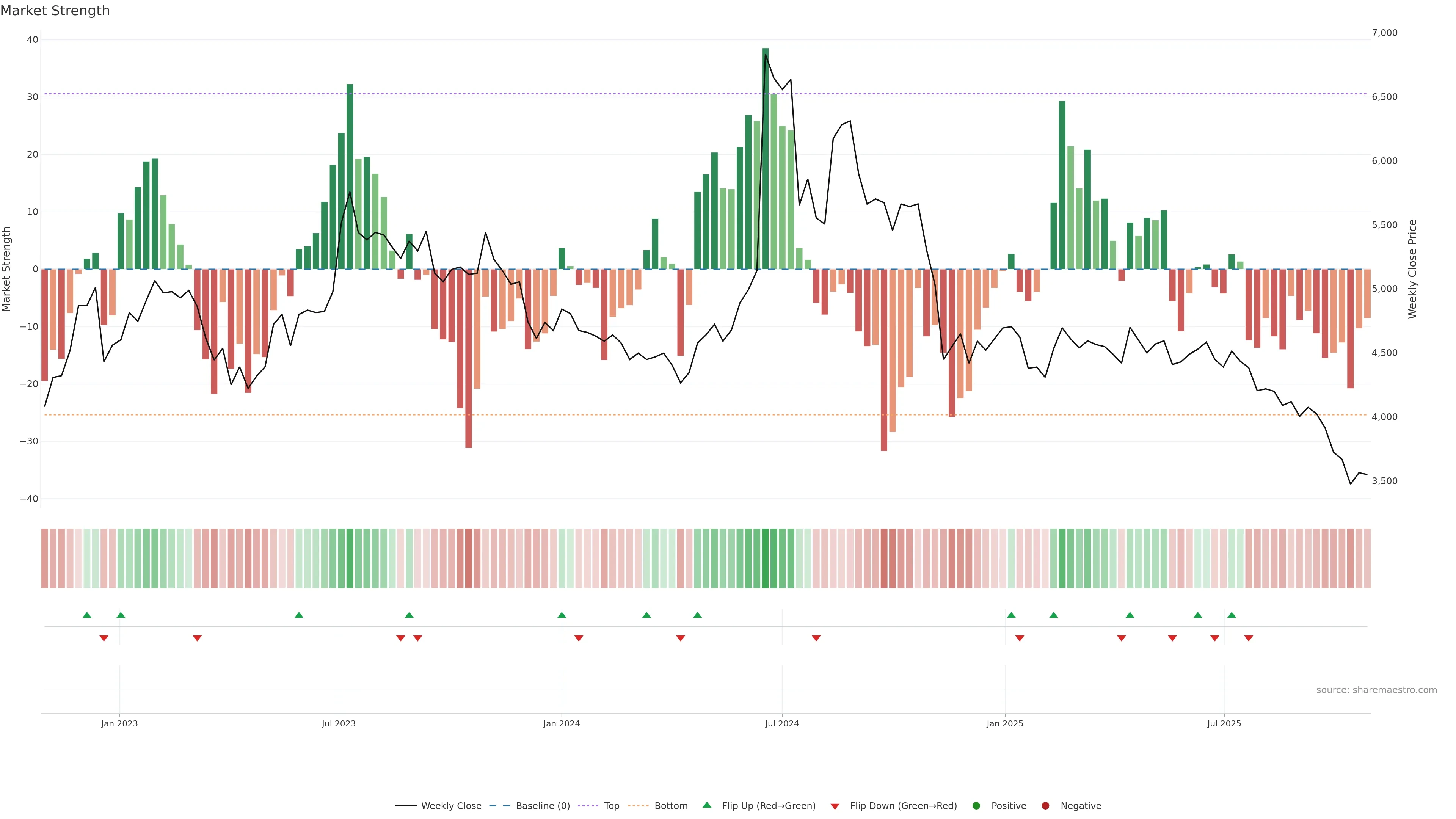This screenshot has height=819, width=1456.
Task: Select the leftmost green Flip Up marker
Action: pos(86,615)
